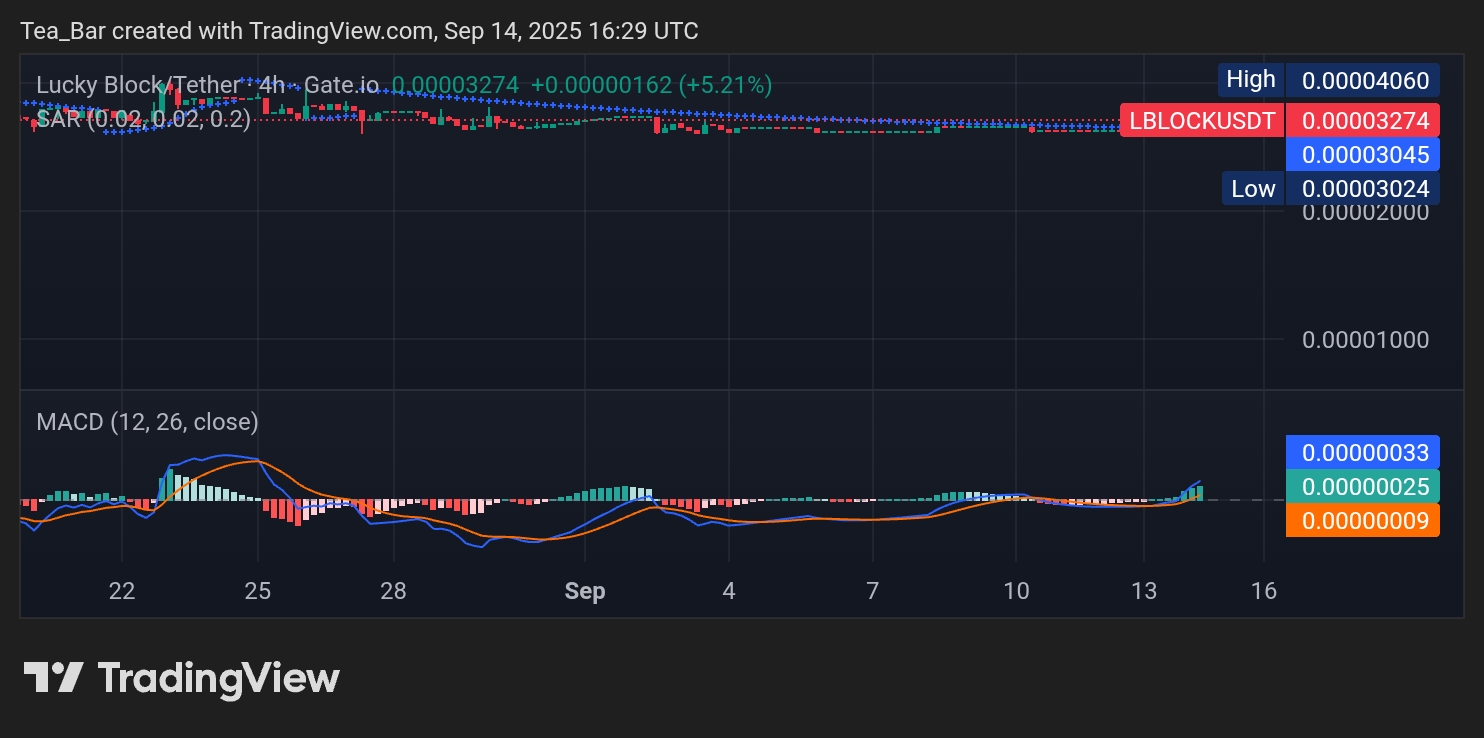Click the SAR (0.02, 0.02, 0.2) indicator legend
Screen dimensions: 1484x738
(143, 120)
